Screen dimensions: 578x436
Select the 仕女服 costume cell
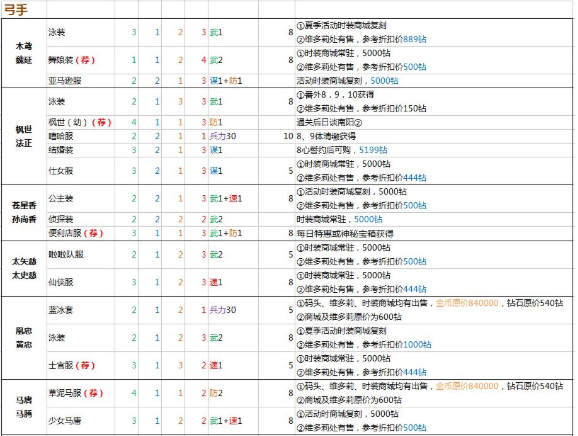(80, 171)
